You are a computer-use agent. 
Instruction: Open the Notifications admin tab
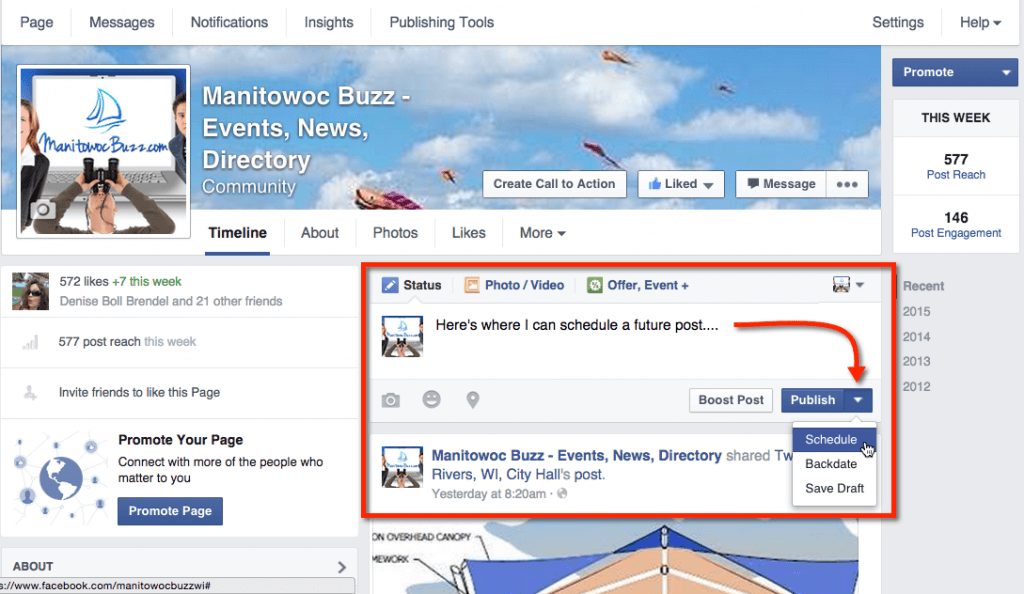tap(229, 22)
